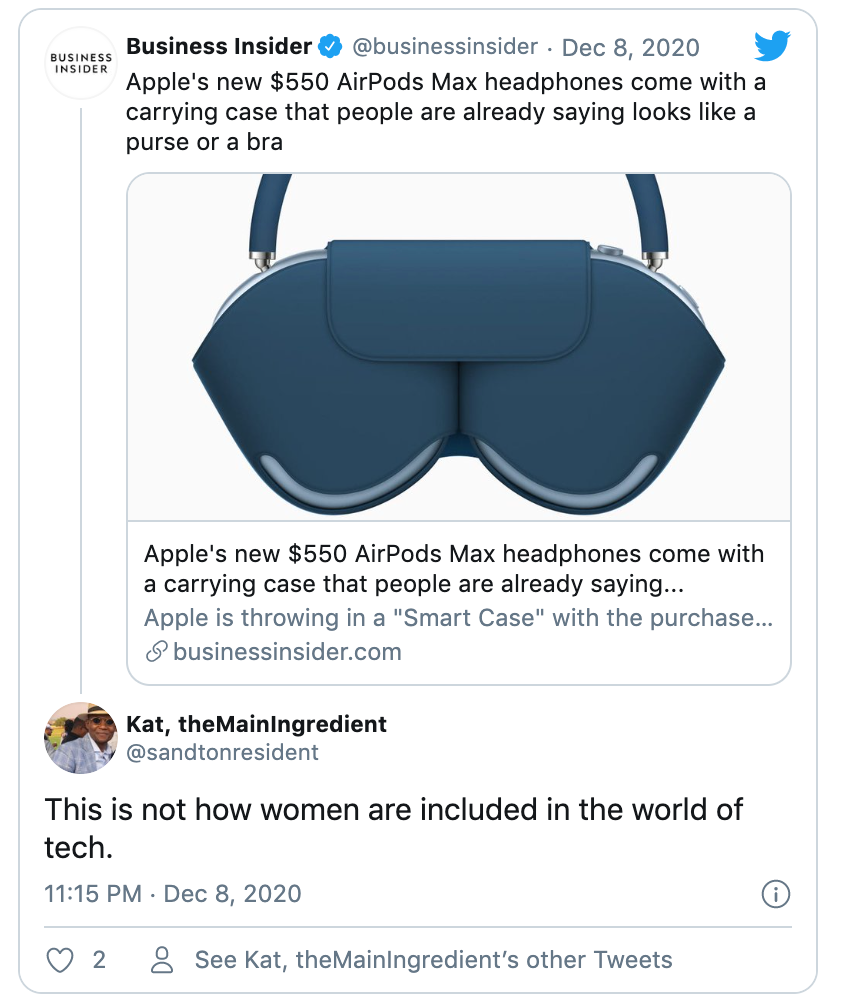The height and width of the screenshot is (1008, 846).
Task: Open the Business Insider profile avatar
Action: (x=81, y=62)
